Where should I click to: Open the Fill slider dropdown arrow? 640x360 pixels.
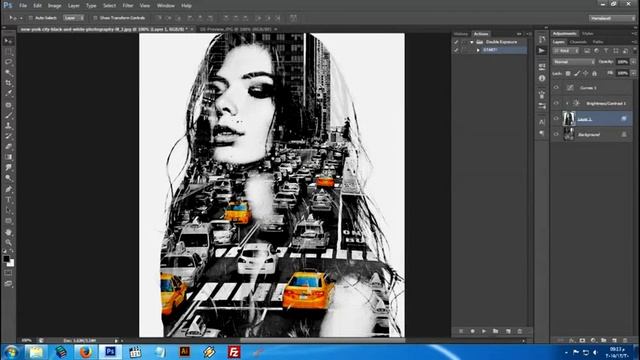633,73
